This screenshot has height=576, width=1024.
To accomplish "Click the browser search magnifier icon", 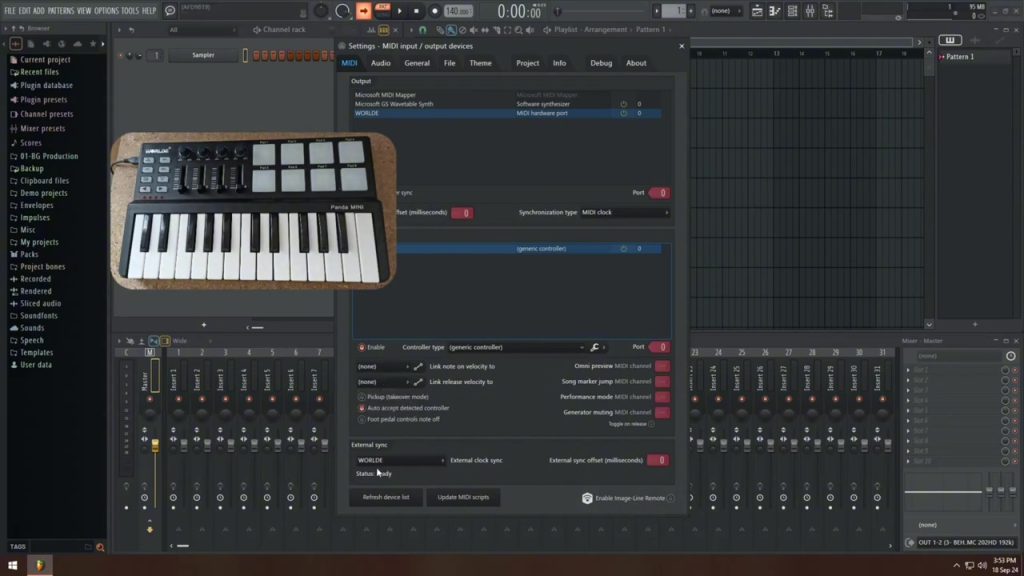I will (x=100, y=547).
